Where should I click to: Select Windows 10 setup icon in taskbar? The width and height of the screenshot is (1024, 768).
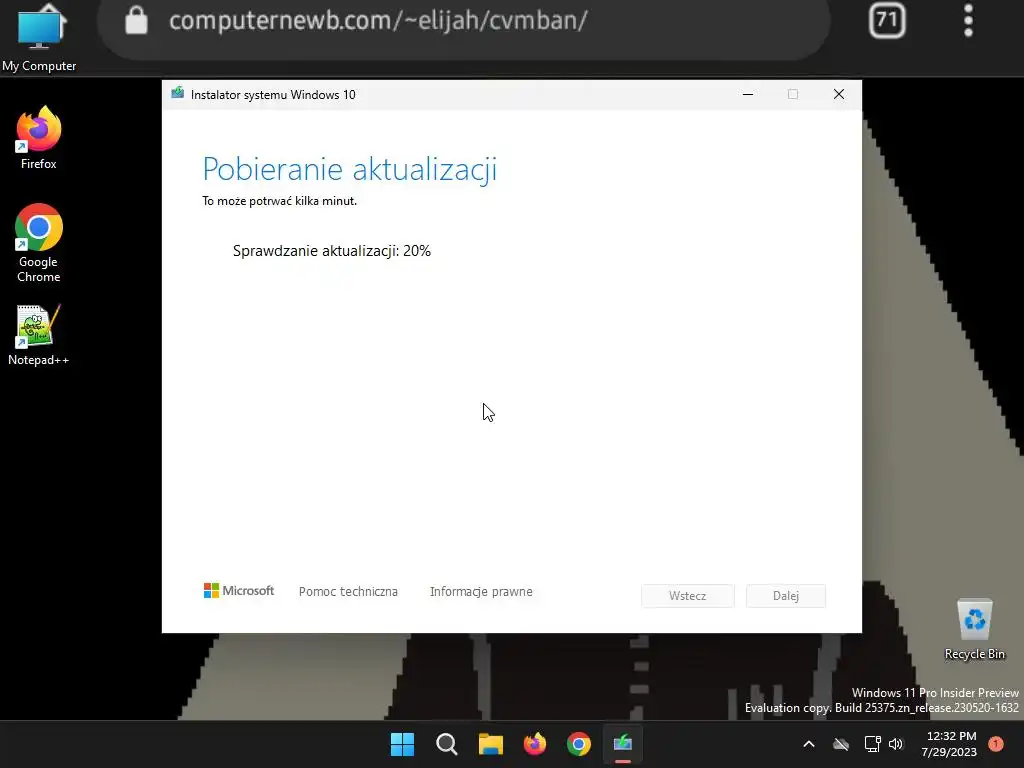click(623, 744)
